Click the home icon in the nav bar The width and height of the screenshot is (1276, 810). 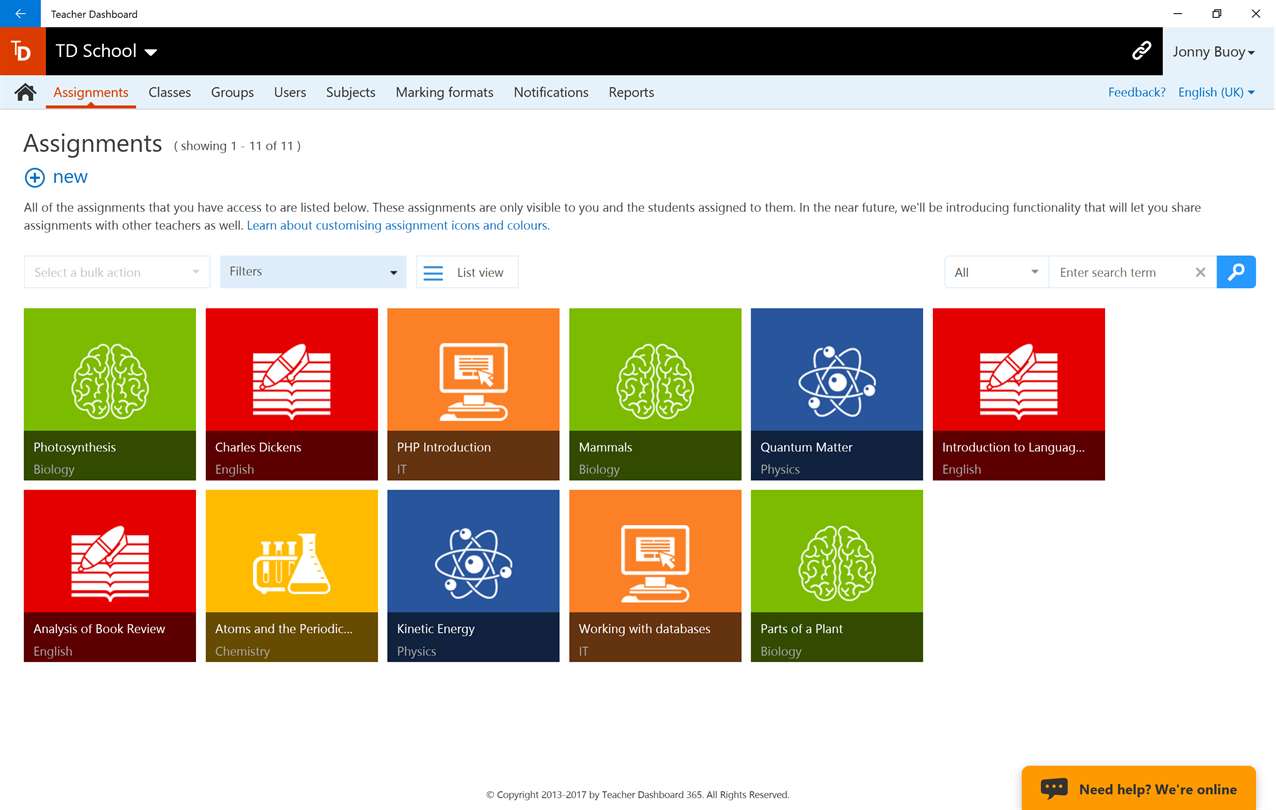pos(26,92)
